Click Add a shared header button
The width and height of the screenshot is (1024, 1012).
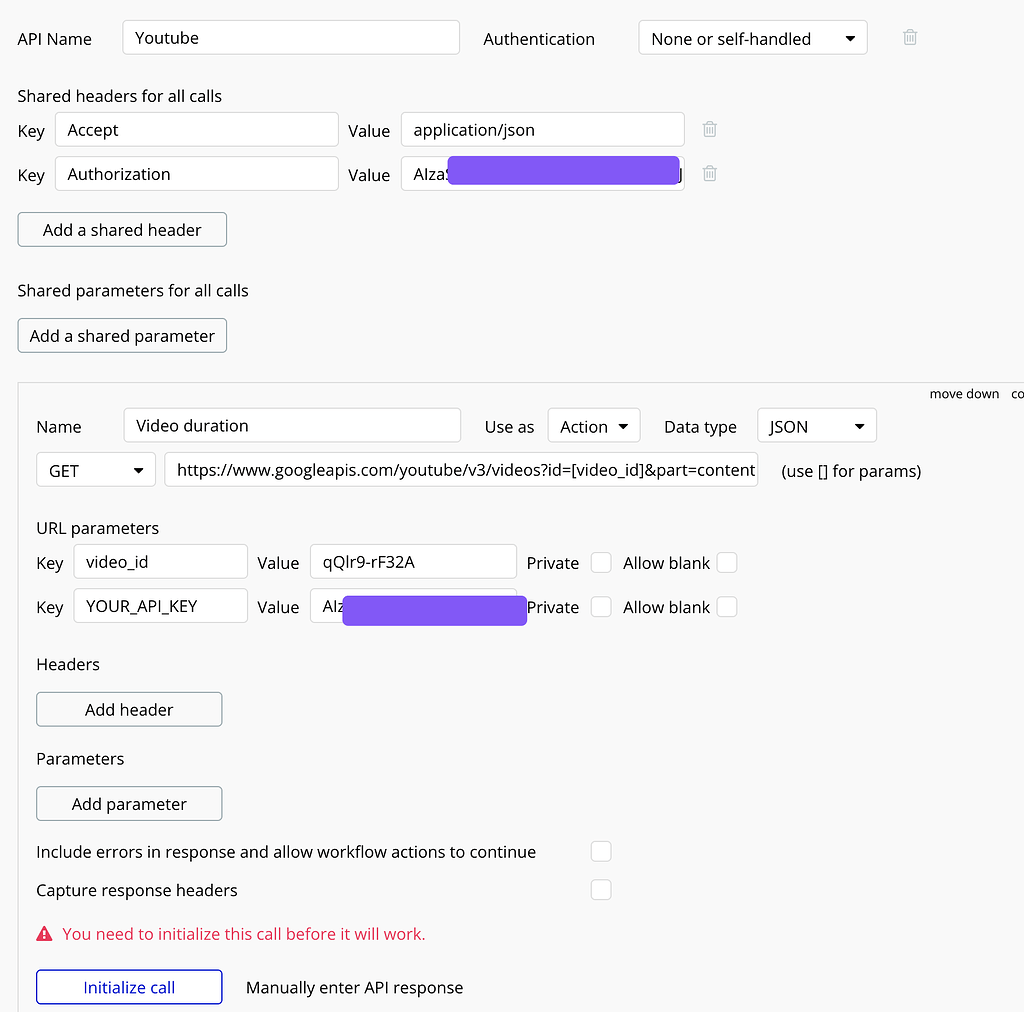pos(122,230)
